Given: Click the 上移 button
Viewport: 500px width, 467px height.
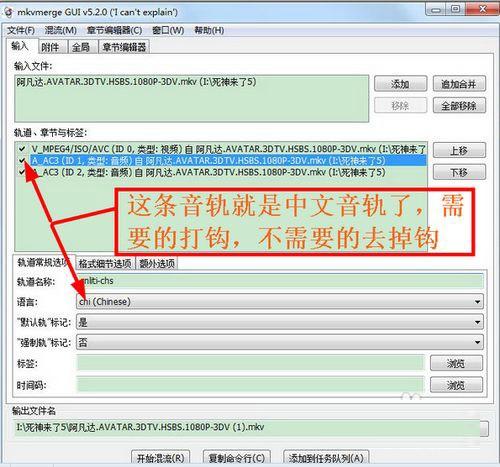Looking at the screenshot, I should [x=459, y=150].
